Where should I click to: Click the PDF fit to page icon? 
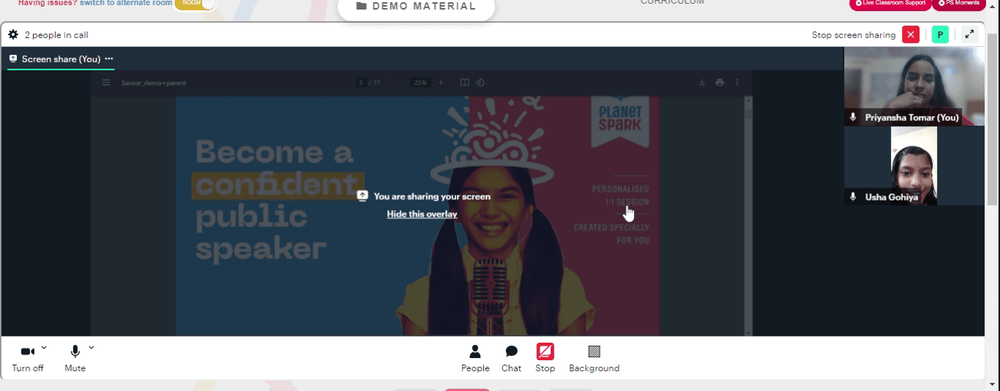coord(465,82)
